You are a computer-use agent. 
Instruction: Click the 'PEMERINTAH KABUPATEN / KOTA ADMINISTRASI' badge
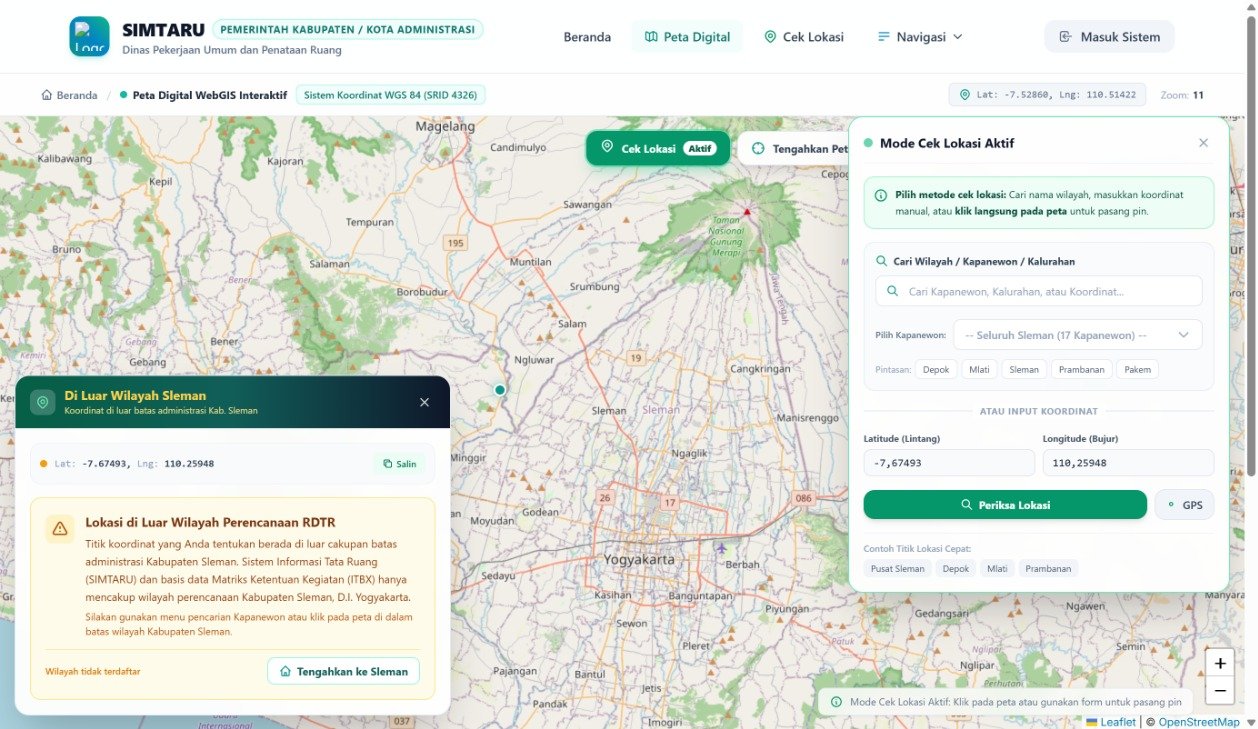pyautogui.click(x=348, y=29)
